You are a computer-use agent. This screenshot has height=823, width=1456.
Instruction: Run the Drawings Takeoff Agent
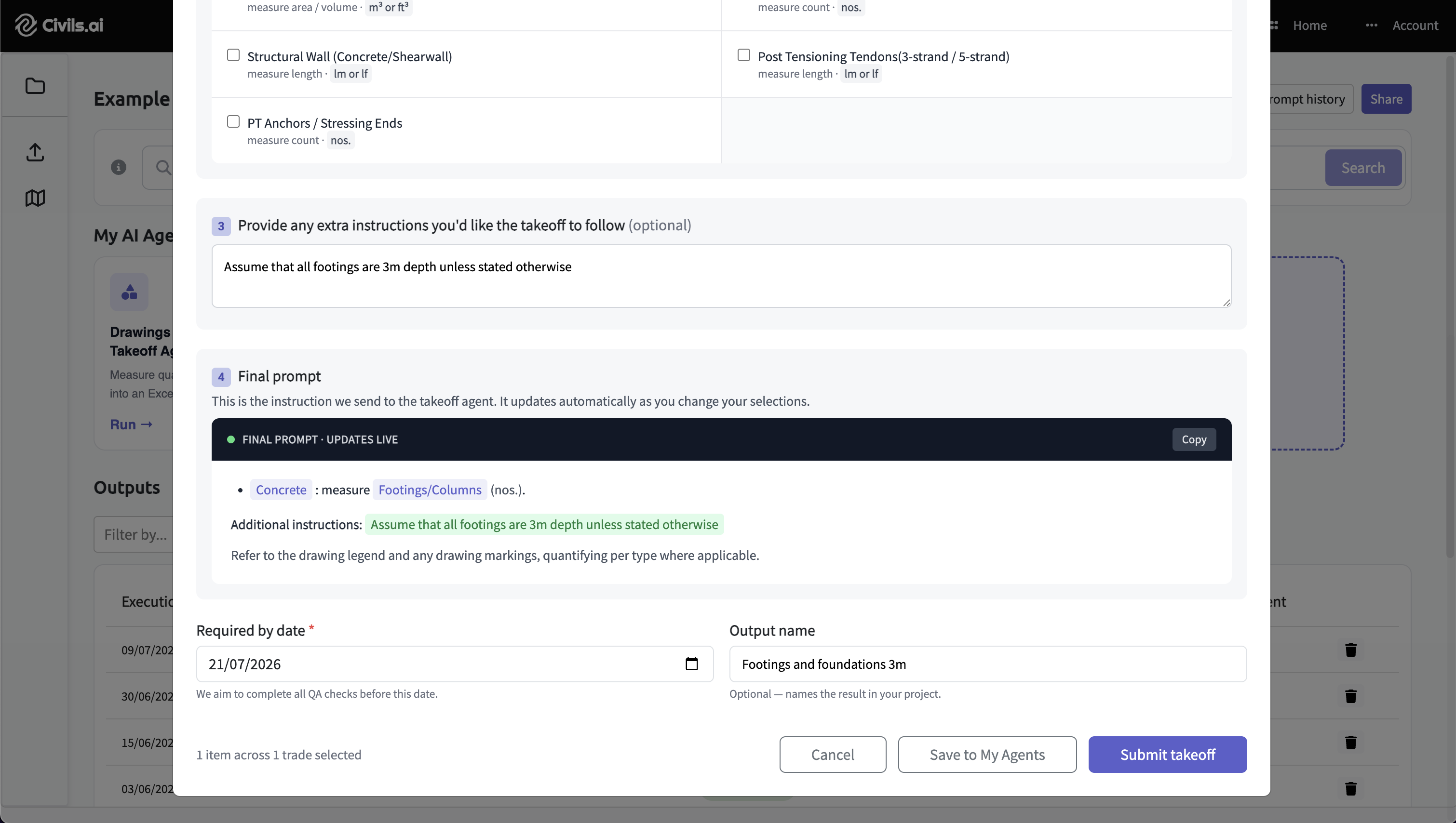coord(131,425)
